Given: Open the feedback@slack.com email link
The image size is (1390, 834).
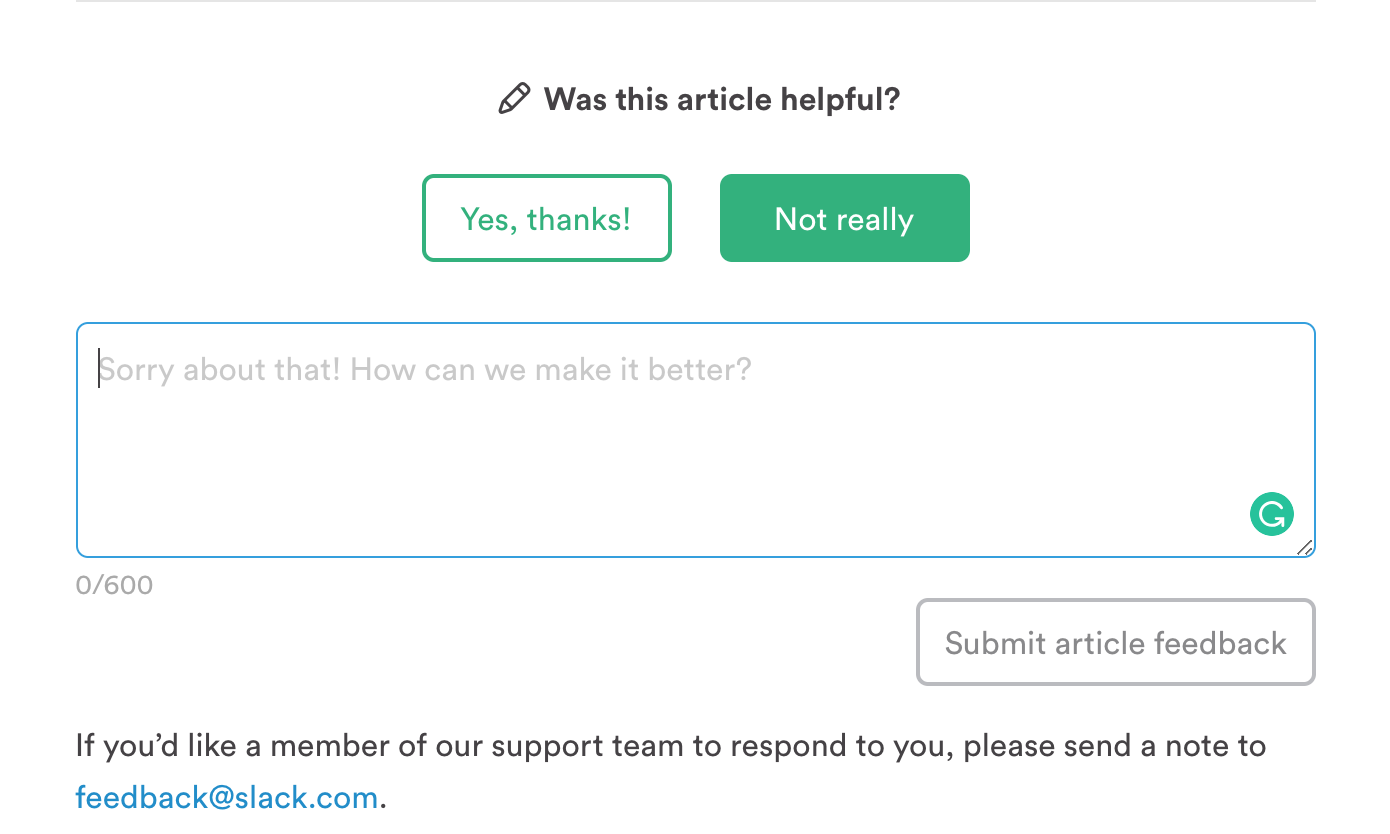Looking at the screenshot, I should point(227,797).
